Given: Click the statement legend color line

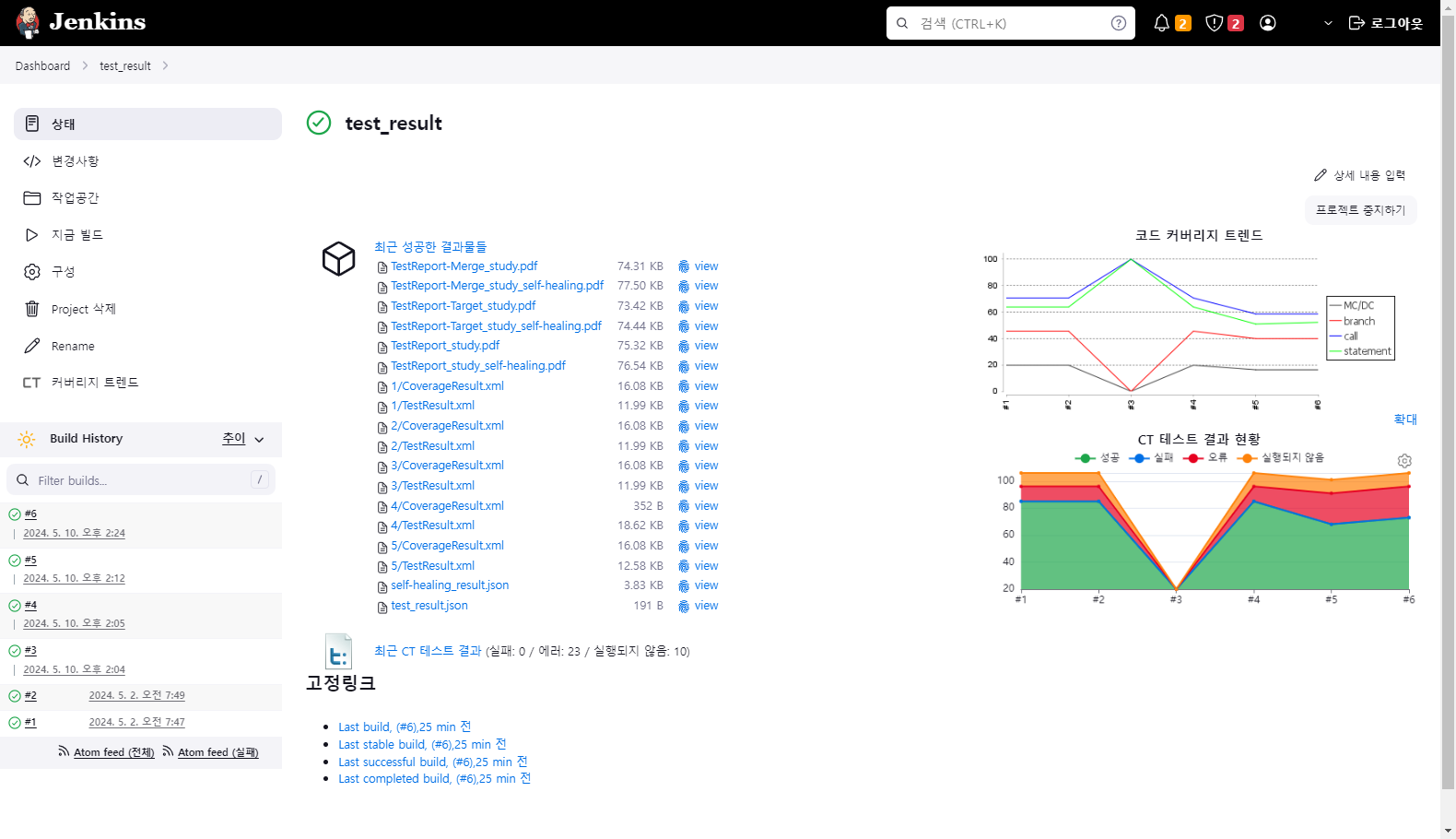Looking at the screenshot, I should (x=1335, y=351).
